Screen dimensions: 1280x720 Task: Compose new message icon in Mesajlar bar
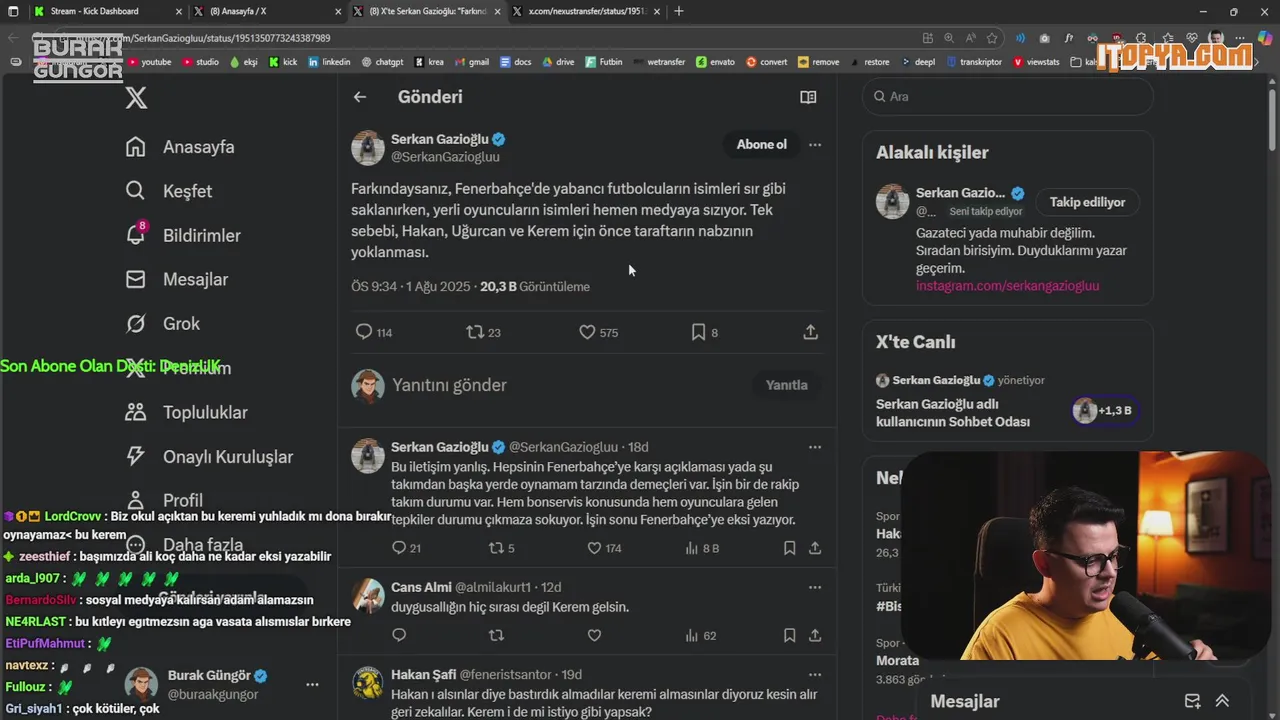[1192, 701]
